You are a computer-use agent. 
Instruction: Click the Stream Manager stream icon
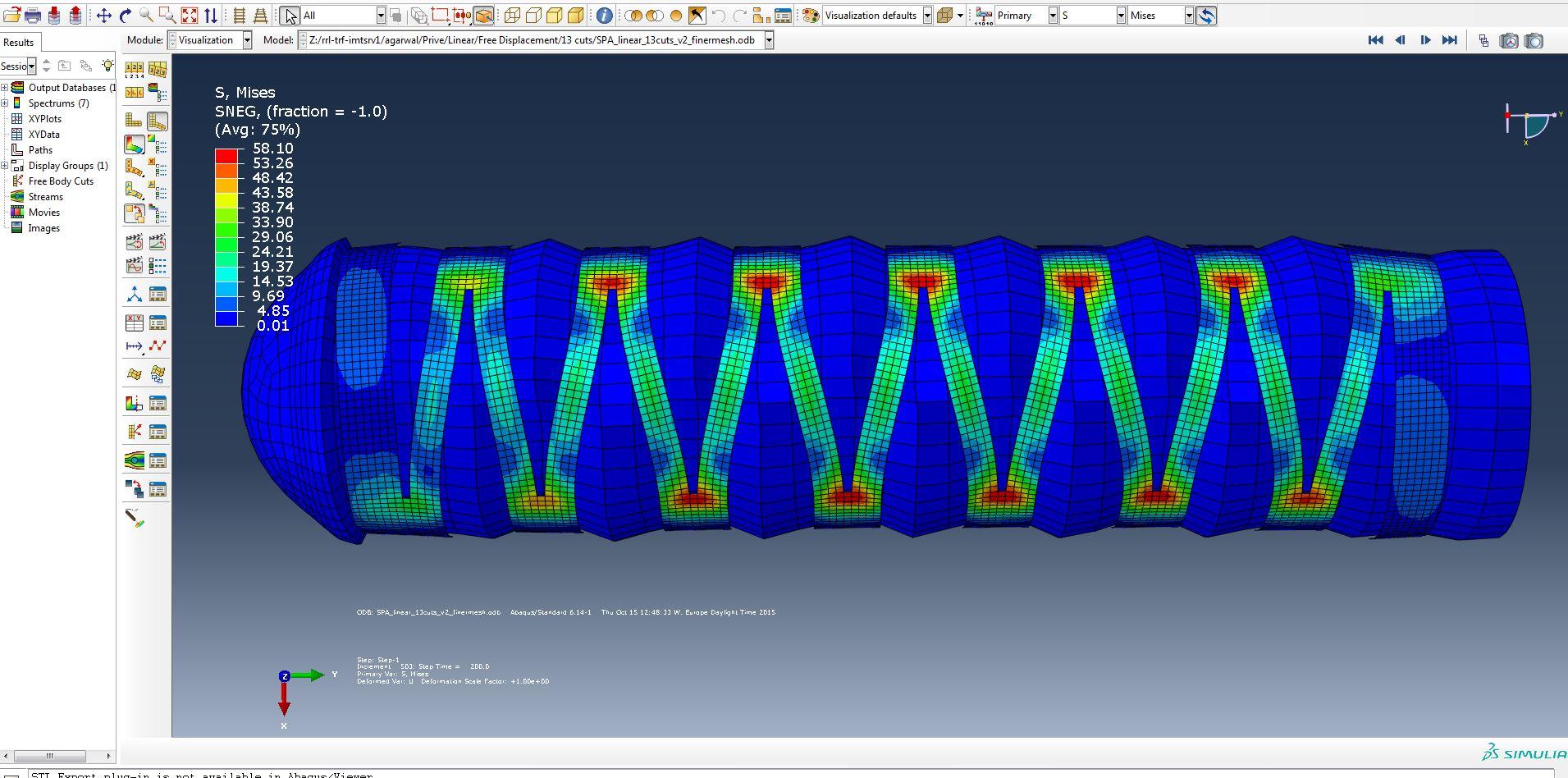click(134, 460)
